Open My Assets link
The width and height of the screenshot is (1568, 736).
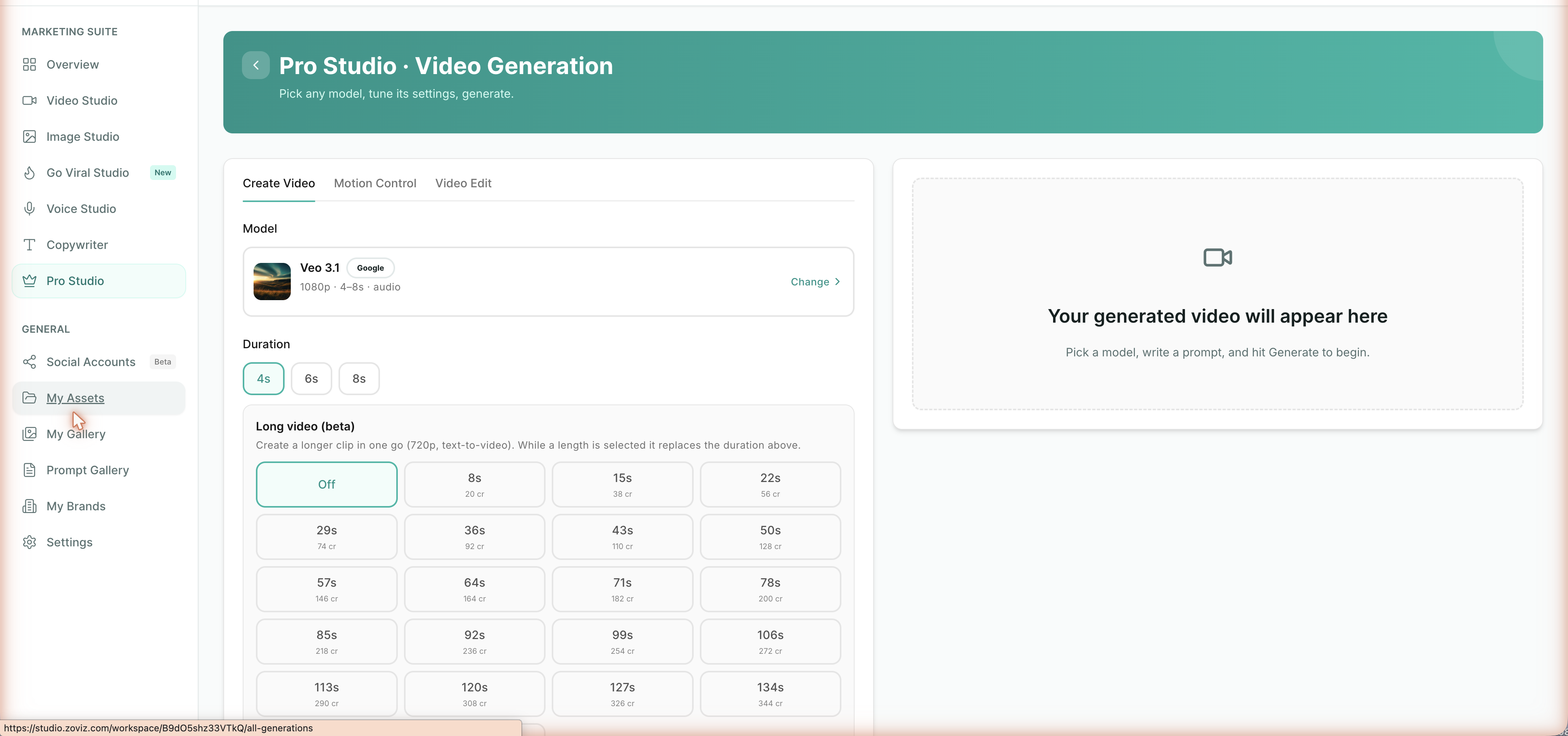98,398
